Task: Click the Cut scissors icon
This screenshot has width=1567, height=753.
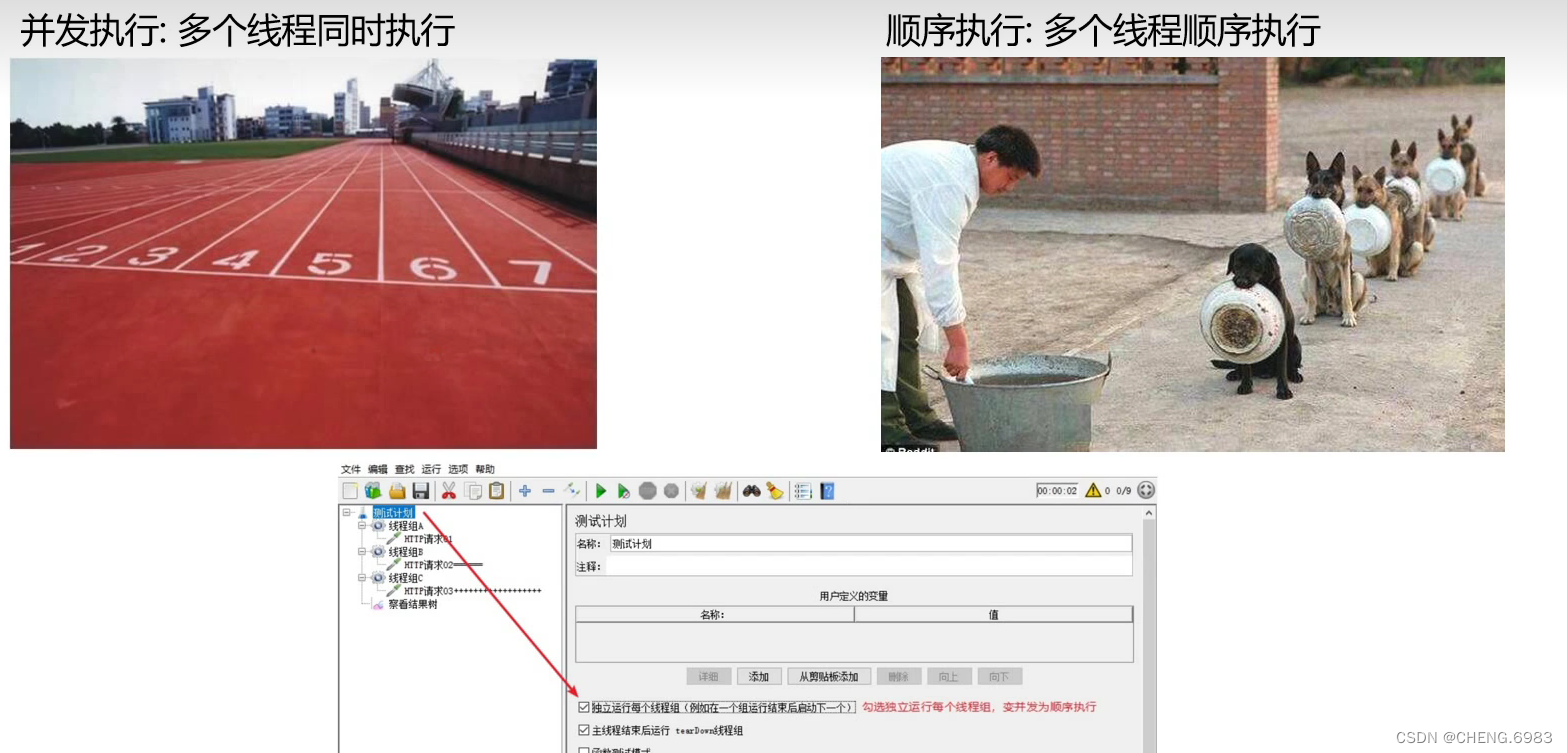Action: coord(449,491)
